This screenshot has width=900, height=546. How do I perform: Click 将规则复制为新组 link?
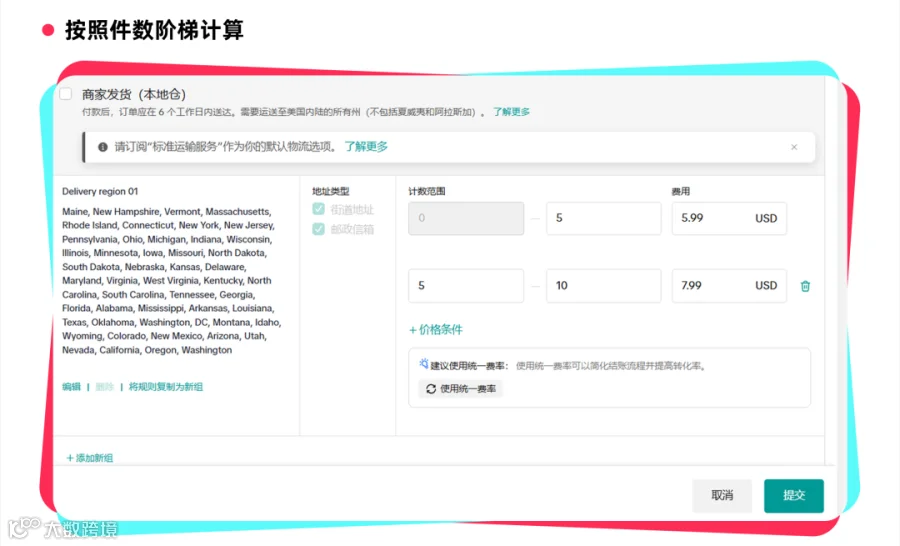click(x=165, y=386)
